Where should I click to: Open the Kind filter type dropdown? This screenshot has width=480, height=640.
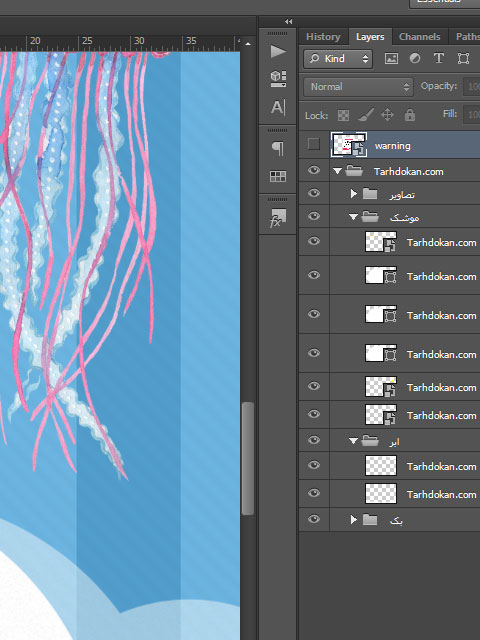click(338, 59)
